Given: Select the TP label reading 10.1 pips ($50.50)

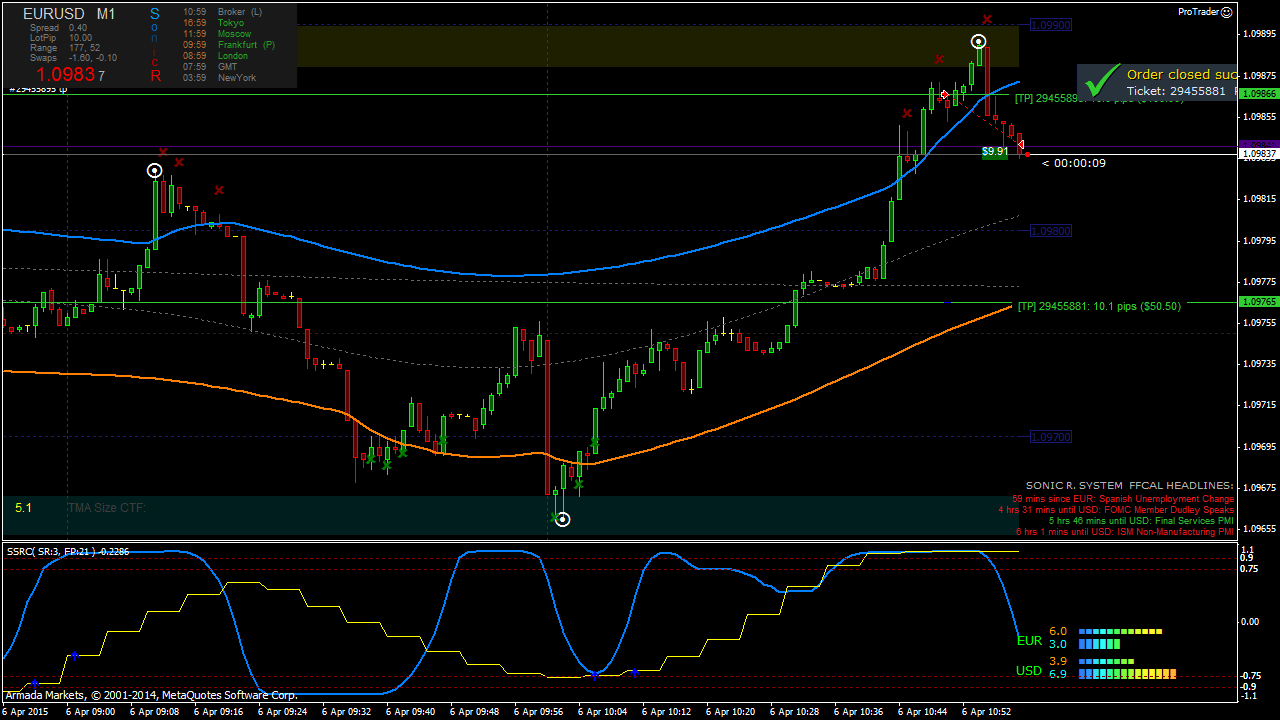Looking at the screenshot, I should click(1099, 306).
